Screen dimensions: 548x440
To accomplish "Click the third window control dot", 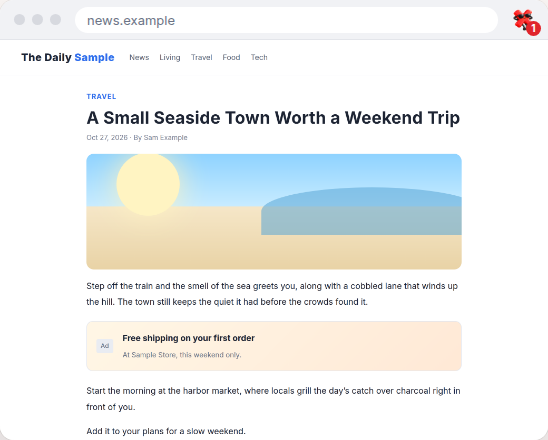I will (56, 20).
